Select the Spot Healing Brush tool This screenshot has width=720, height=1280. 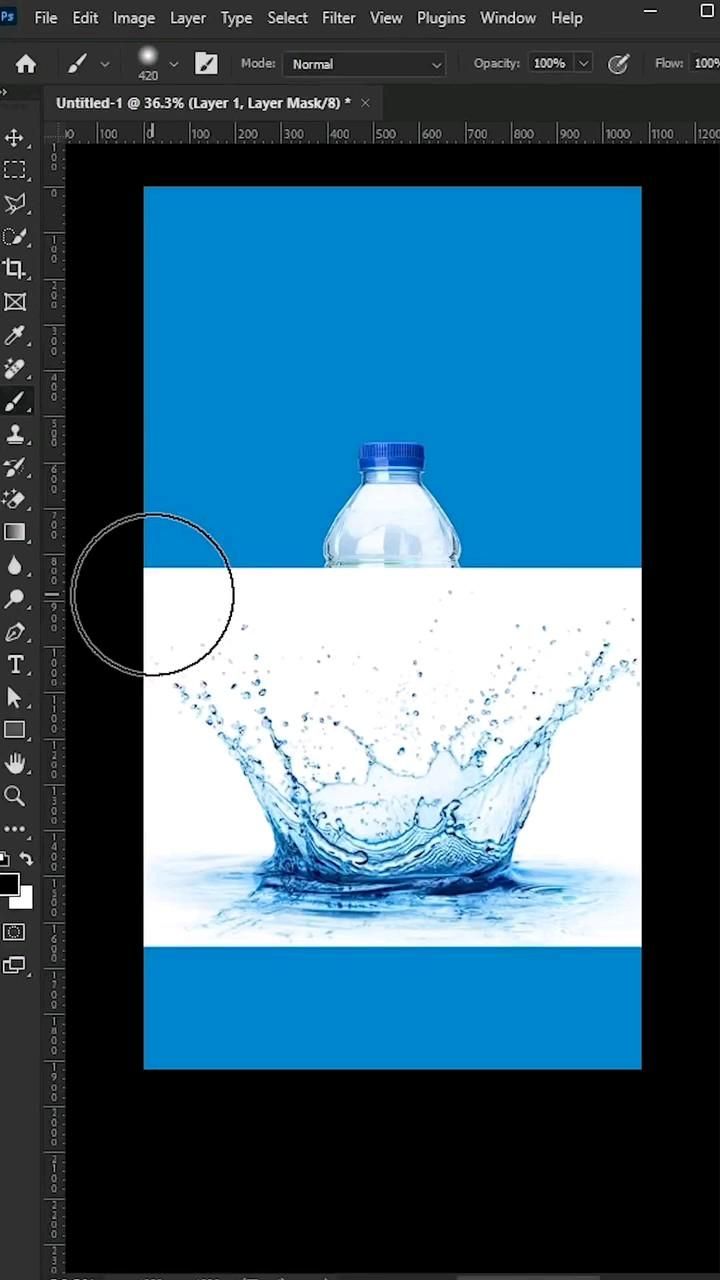(15, 368)
